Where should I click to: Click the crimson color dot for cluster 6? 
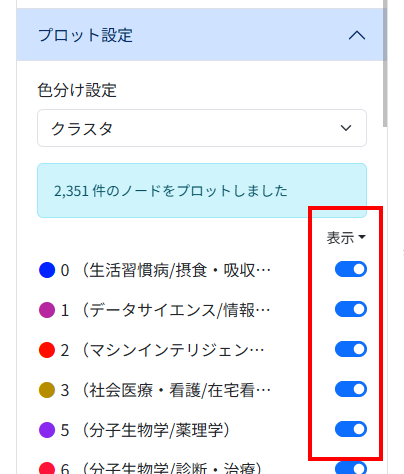pos(47,468)
